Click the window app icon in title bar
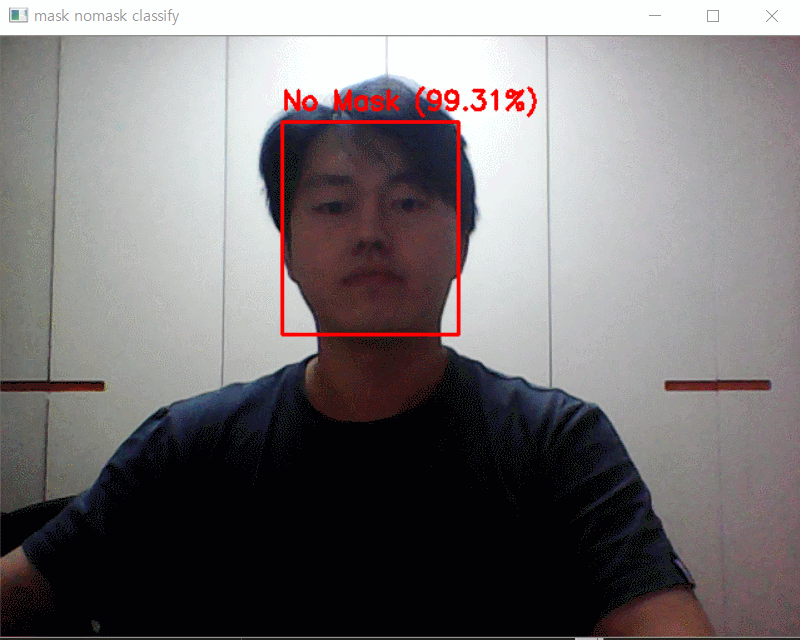This screenshot has width=800, height=640. click(18, 15)
